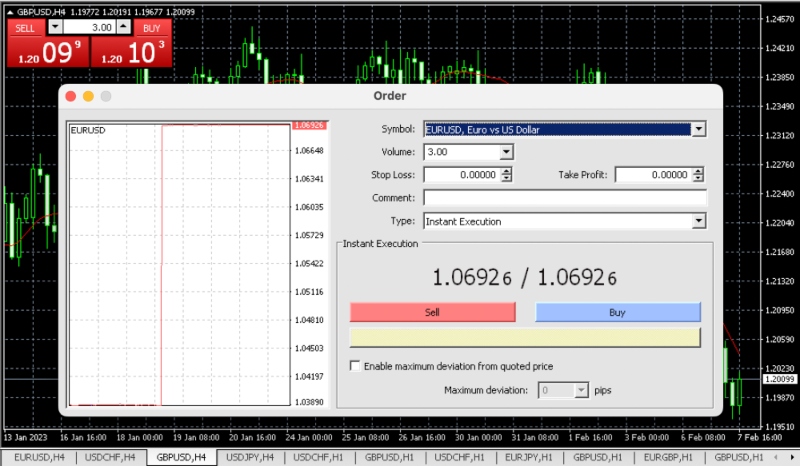Switch to the USDJPY,H4 chart tab
The image size is (800, 466).
click(249, 457)
